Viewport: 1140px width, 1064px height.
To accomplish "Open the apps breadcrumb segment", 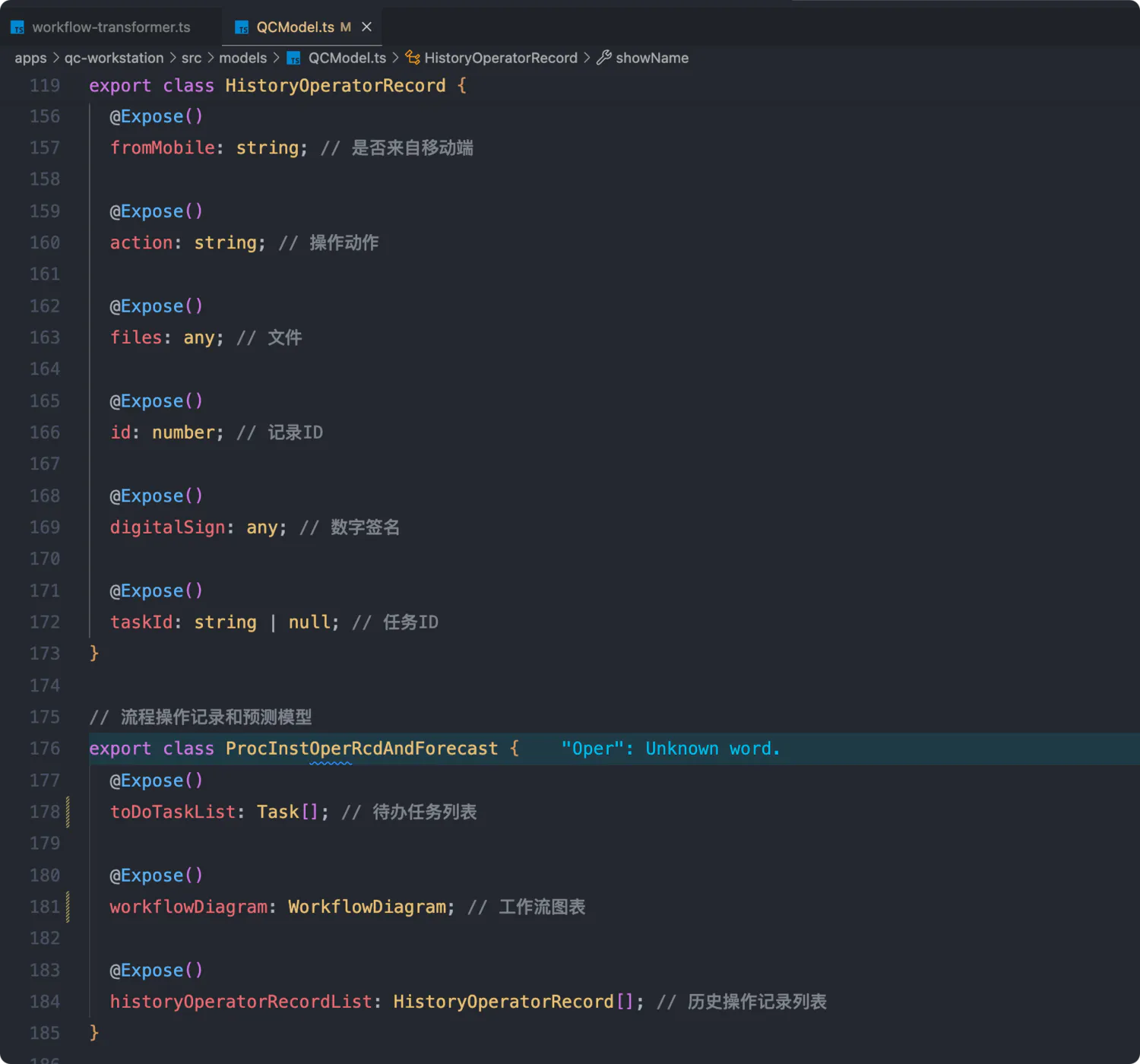I will 30,59.
